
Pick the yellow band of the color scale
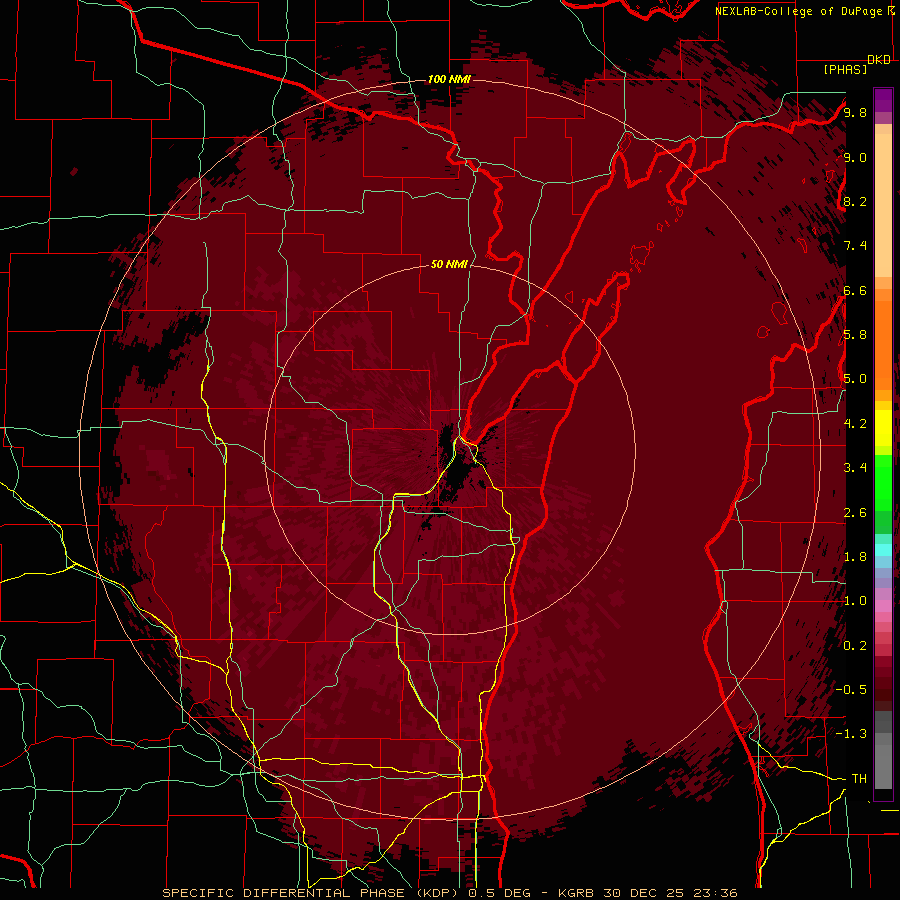pyautogui.click(x=883, y=428)
